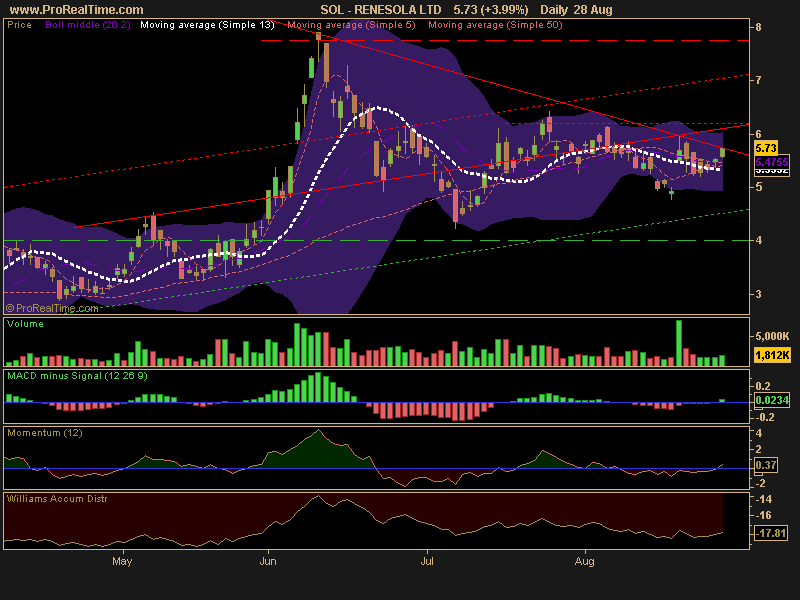The height and width of the screenshot is (600, 800).
Task: Click the 4 price axis label
Action: pyautogui.click(x=758, y=240)
